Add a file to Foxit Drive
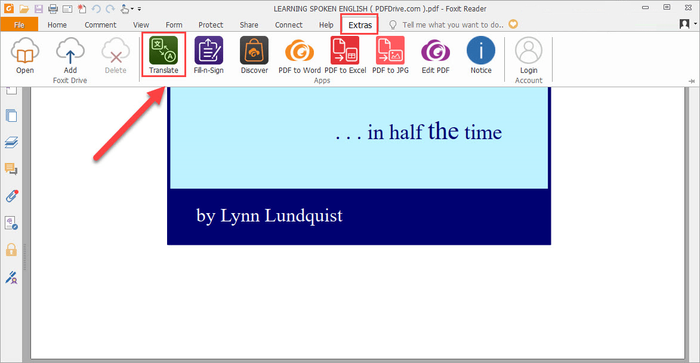Viewport: 700px width, 363px height. click(70, 55)
